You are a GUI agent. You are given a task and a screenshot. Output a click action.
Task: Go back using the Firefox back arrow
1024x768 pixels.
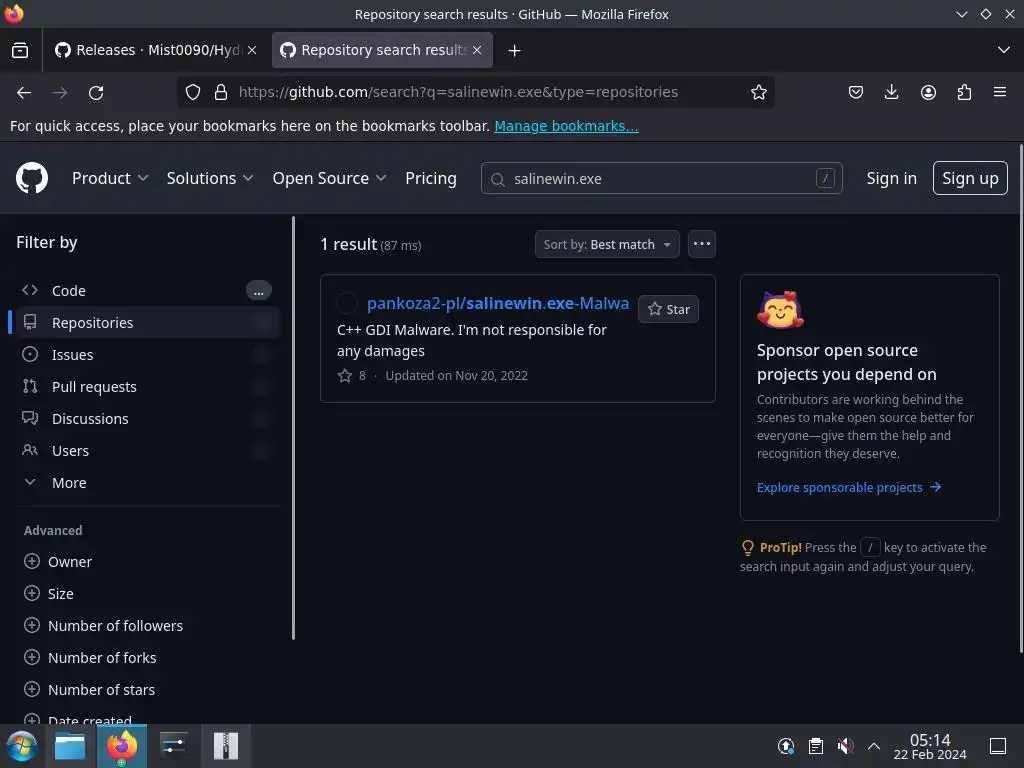(x=24, y=93)
